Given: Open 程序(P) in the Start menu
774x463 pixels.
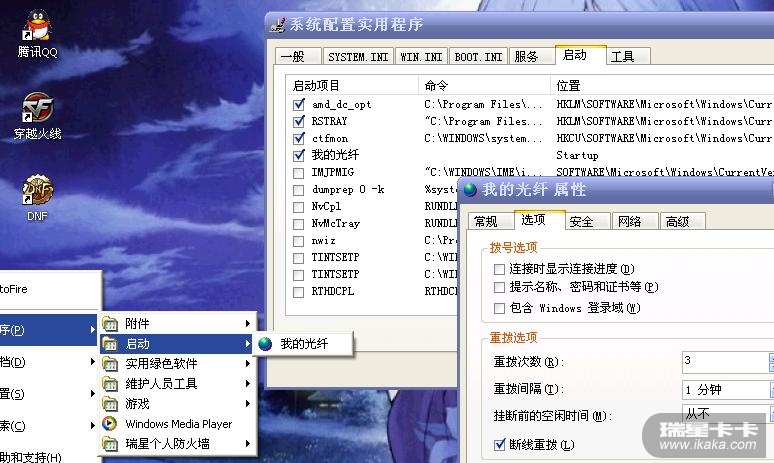Looking at the screenshot, I should (x=48, y=329).
